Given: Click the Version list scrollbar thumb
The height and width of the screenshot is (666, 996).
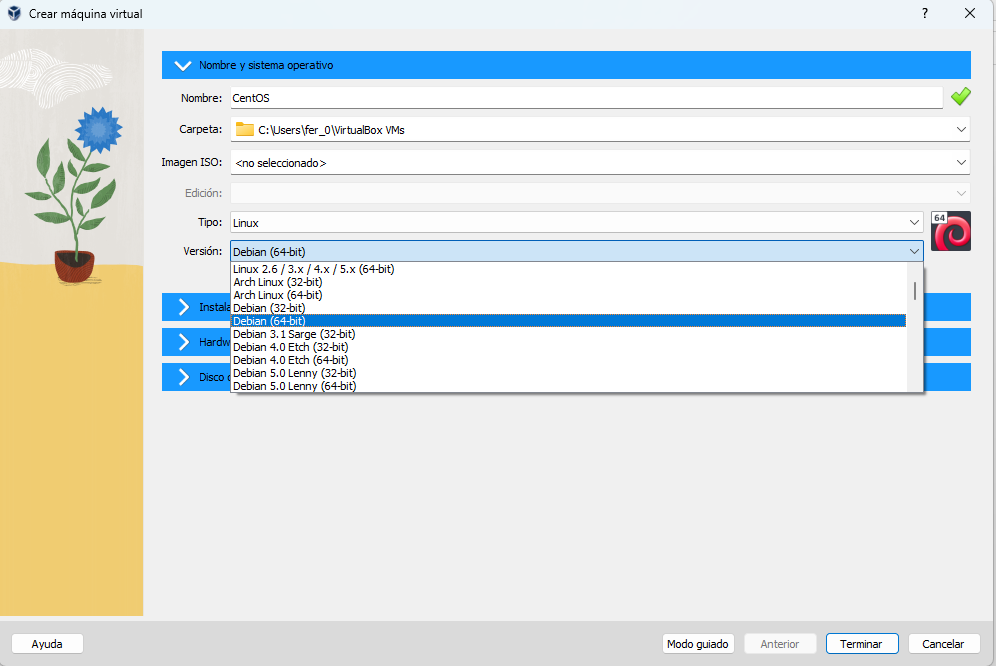Looking at the screenshot, I should coord(915,290).
